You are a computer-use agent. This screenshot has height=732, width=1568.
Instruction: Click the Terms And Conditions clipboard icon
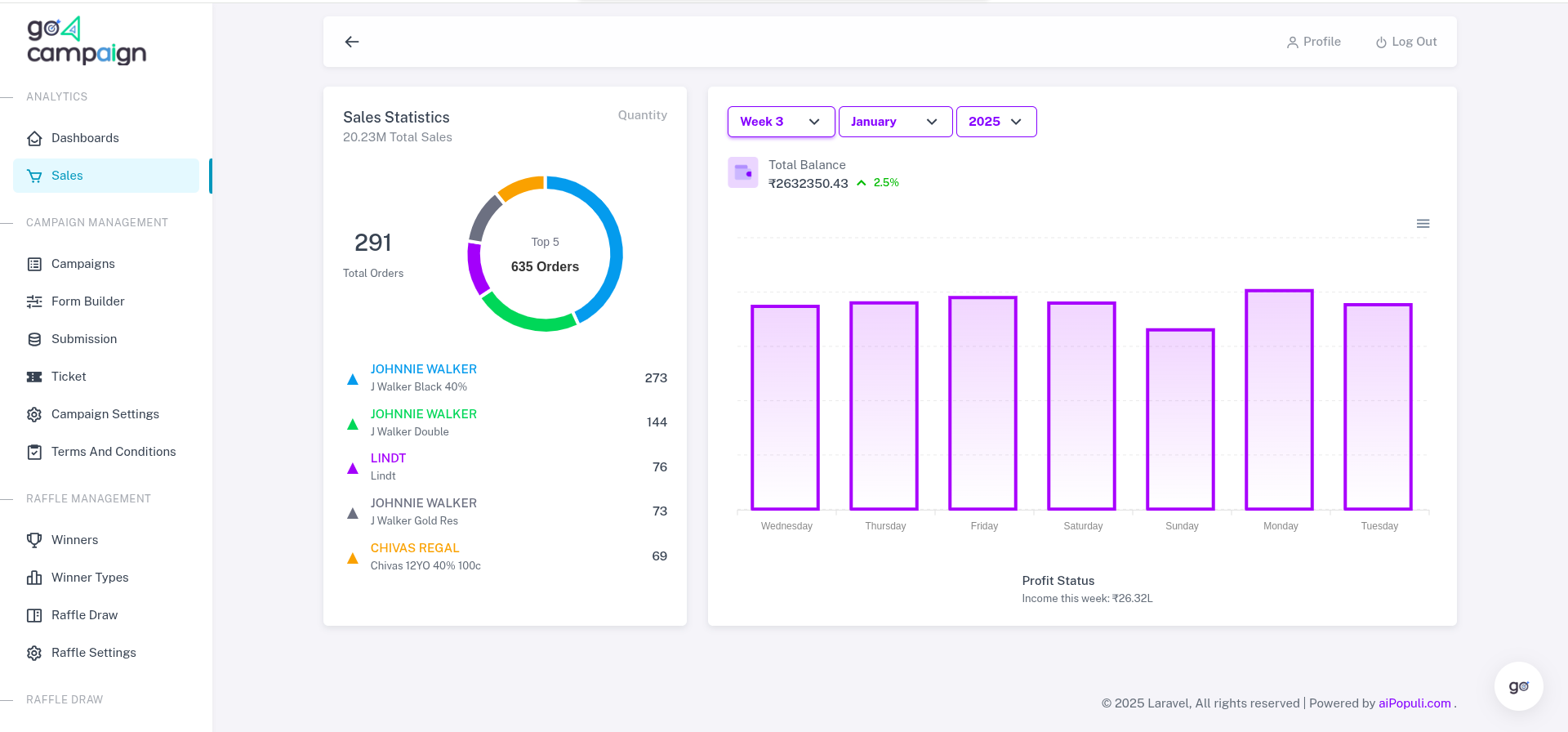pyautogui.click(x=34, y=452)
